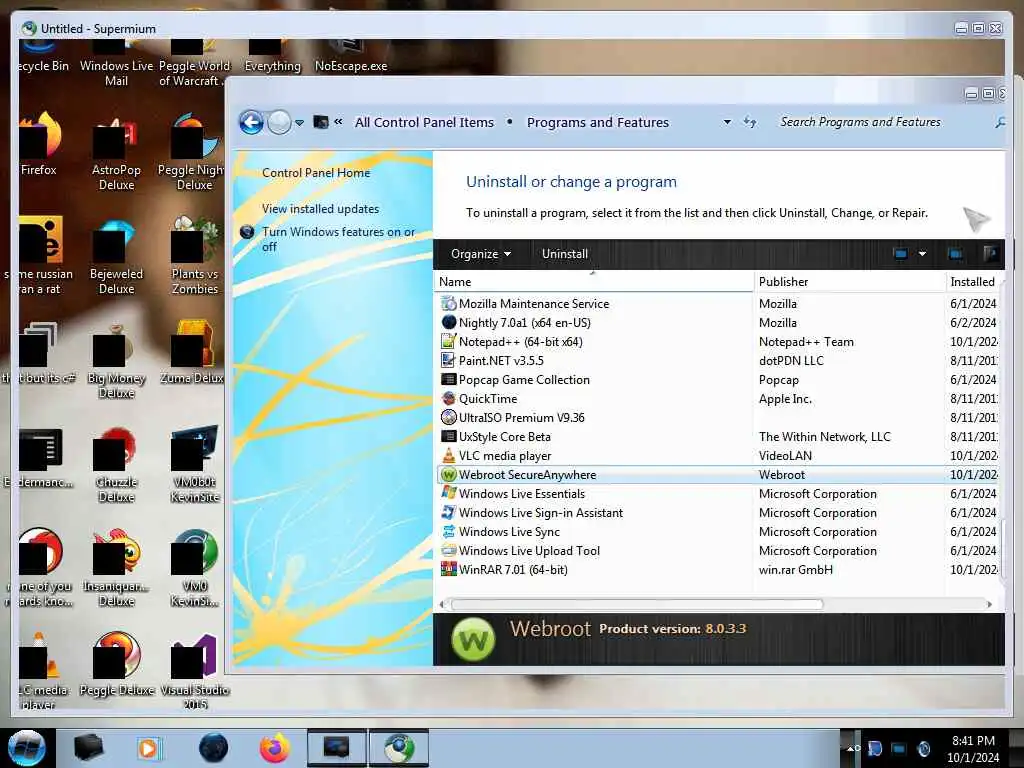Select the Windows Live Sign-in Assistant icon
This screenshot has height=768, width=1024.
tap(449, 512)
